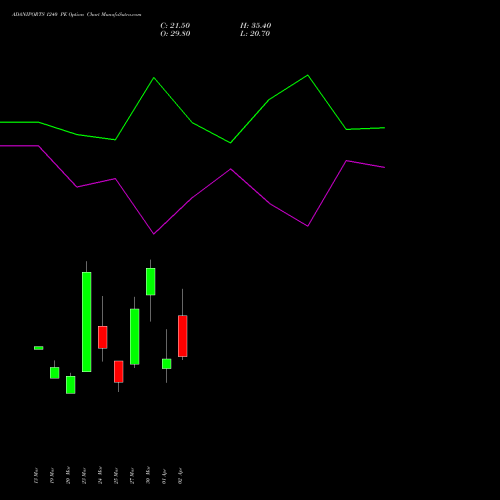Click the tall green candle for 23 Mar

(x=87, y=322)
